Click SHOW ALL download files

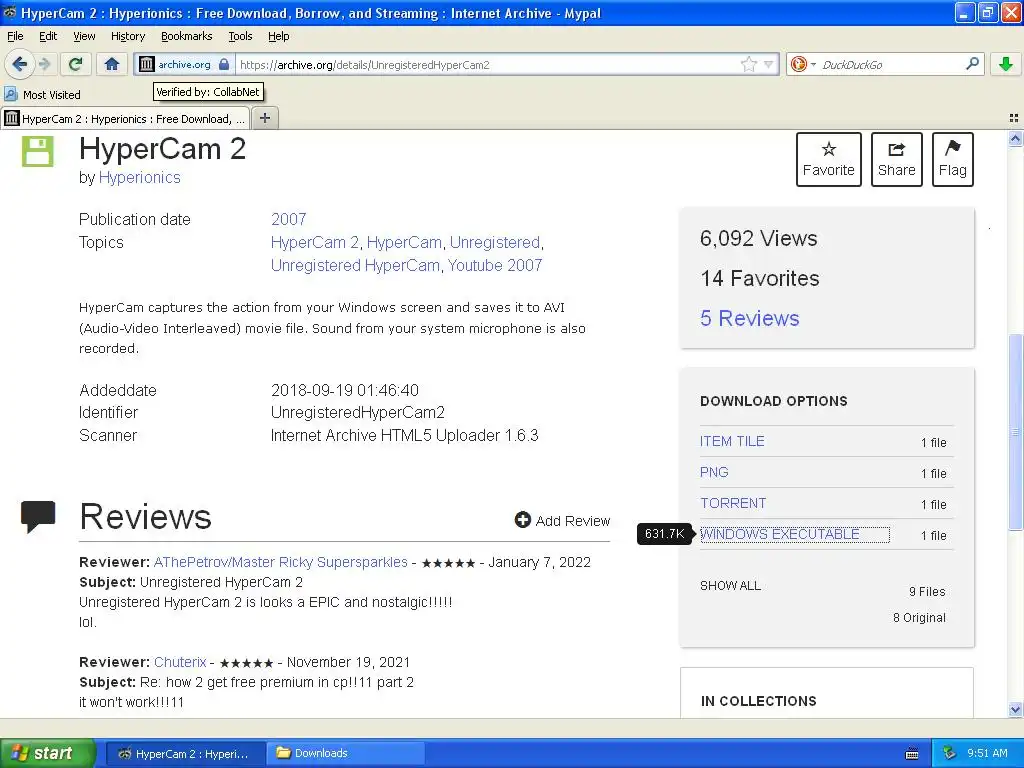(730, 586)
